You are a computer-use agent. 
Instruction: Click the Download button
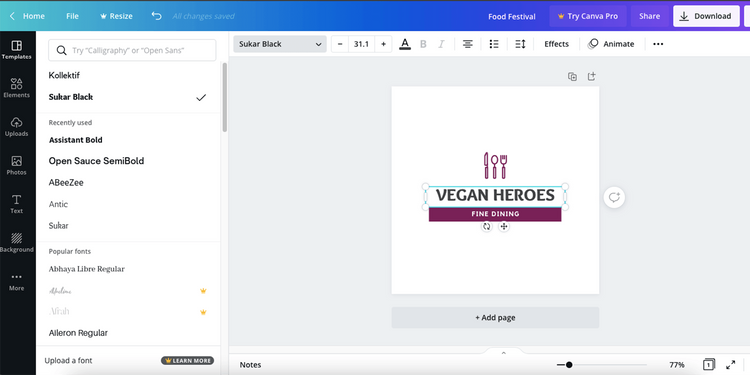click(x=706, y=16)
